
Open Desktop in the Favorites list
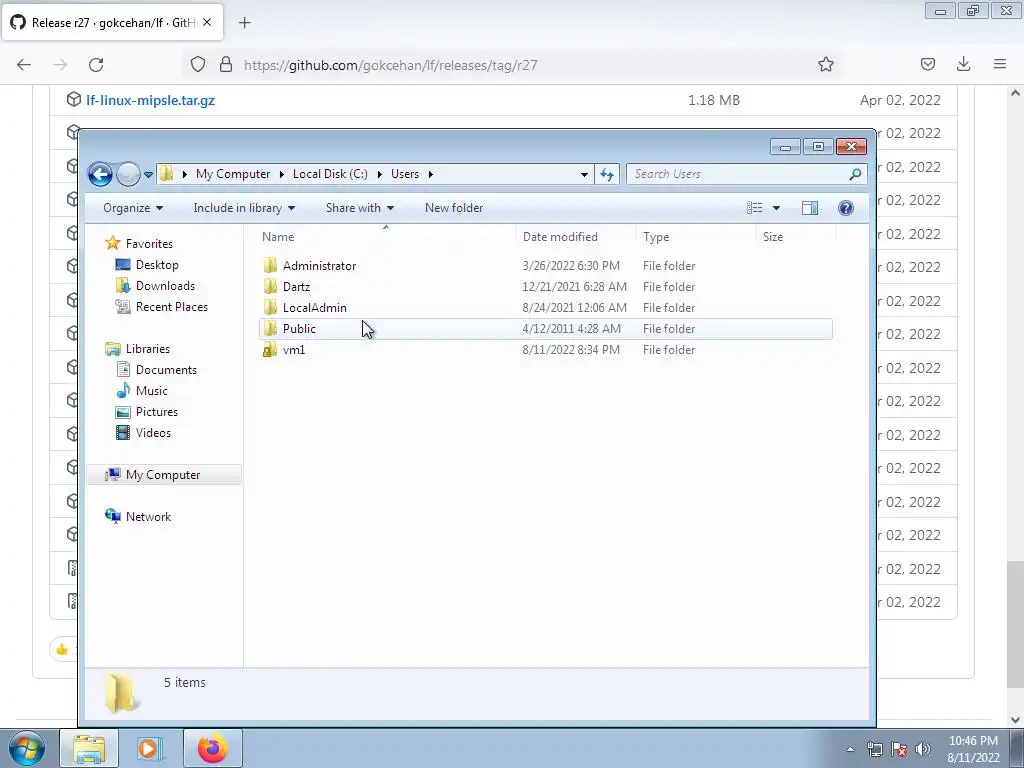click(x=157, y=264)
